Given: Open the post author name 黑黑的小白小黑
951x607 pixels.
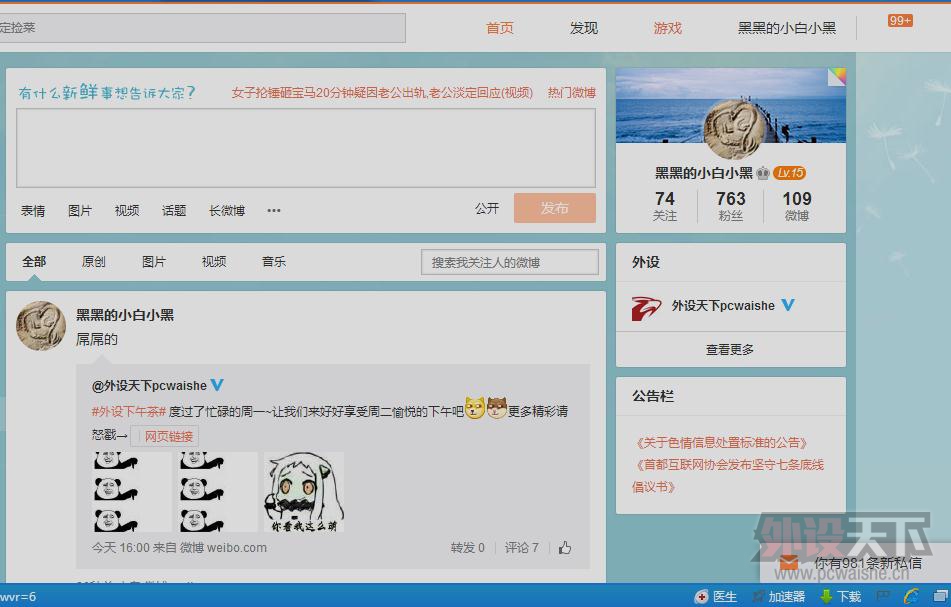Looking at the screenshot, I should (x=125, y=315).
